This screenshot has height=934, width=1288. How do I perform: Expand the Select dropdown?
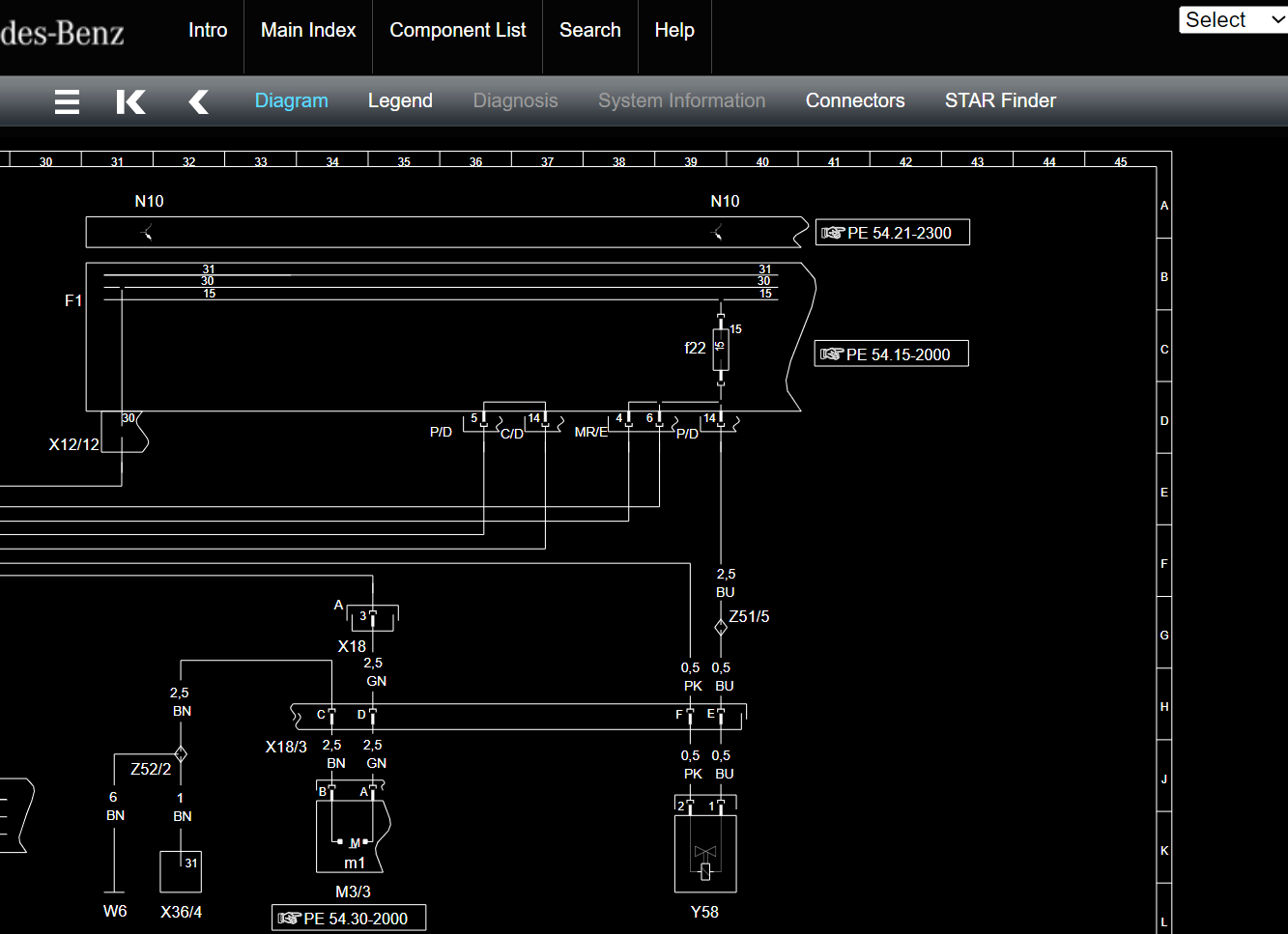(x=1234, y=20)
